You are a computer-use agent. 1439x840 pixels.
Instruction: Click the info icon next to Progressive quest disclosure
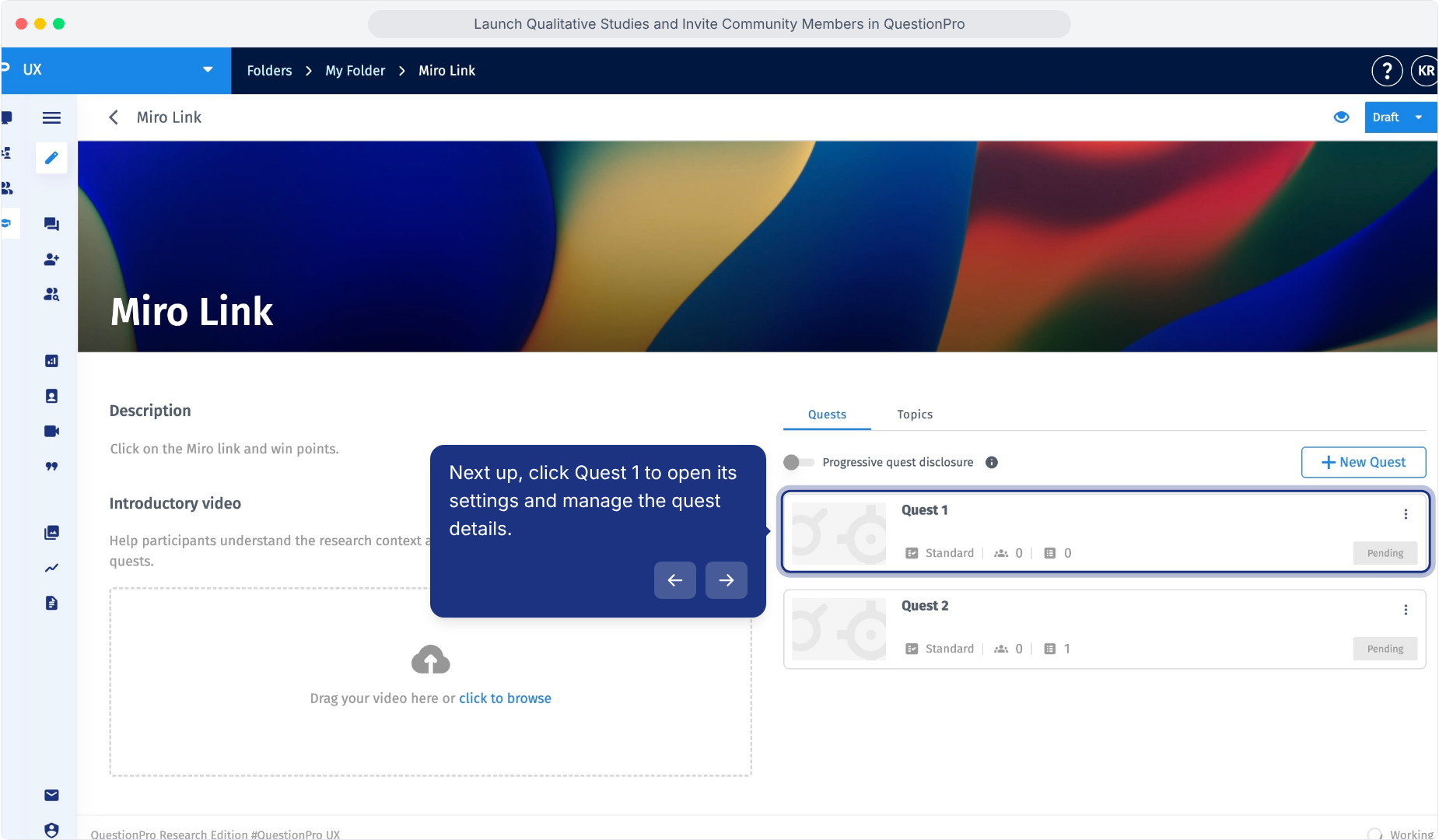[992, 462]
